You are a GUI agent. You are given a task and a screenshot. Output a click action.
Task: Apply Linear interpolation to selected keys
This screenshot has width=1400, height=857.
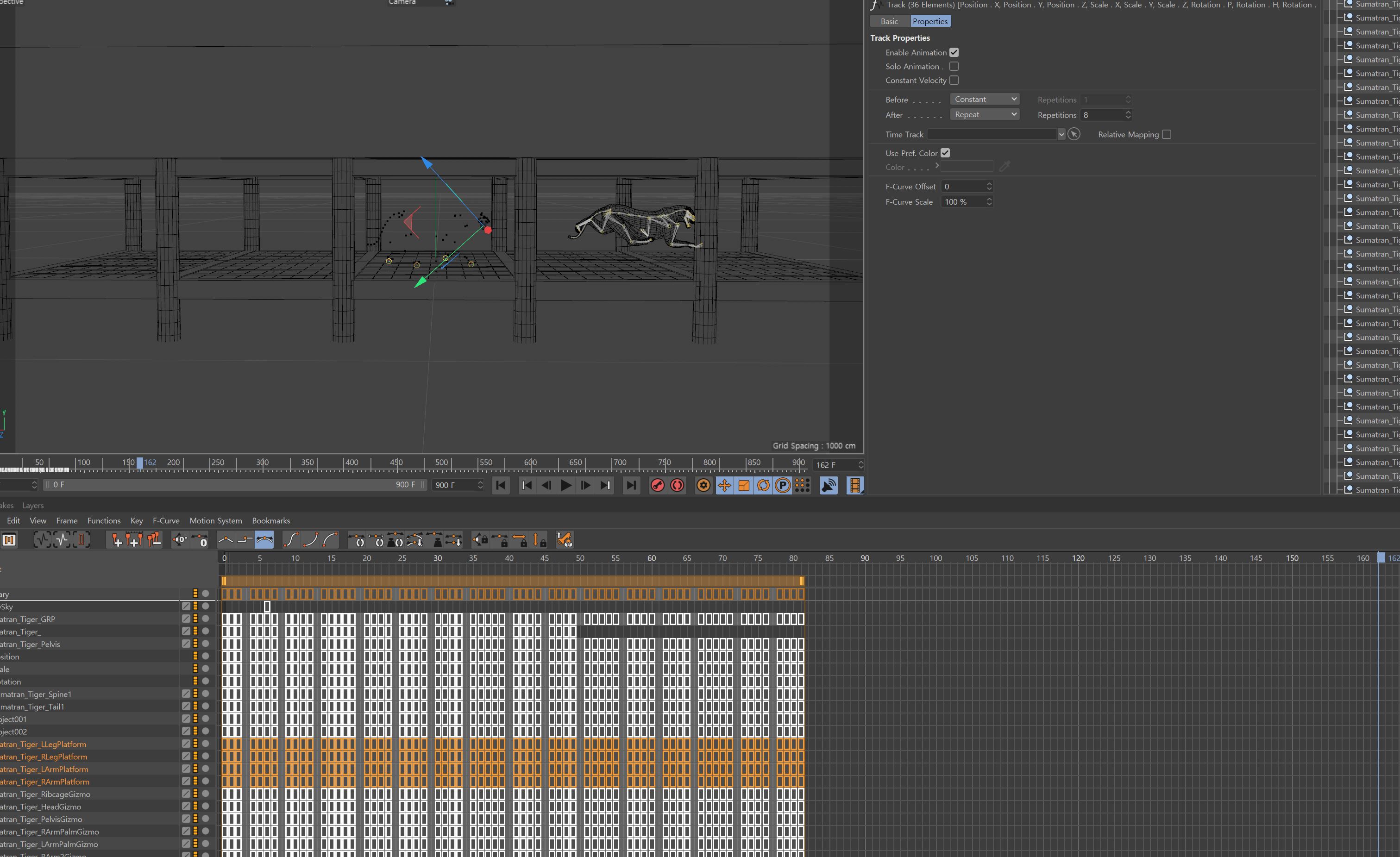click(x=226, y=539)
